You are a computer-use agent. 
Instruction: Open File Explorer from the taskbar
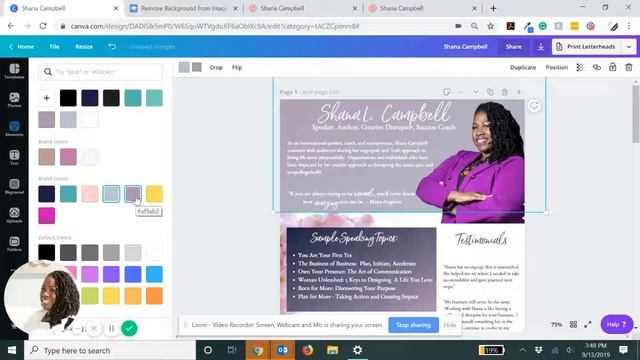pyautogui.click(x=332, y=350)
